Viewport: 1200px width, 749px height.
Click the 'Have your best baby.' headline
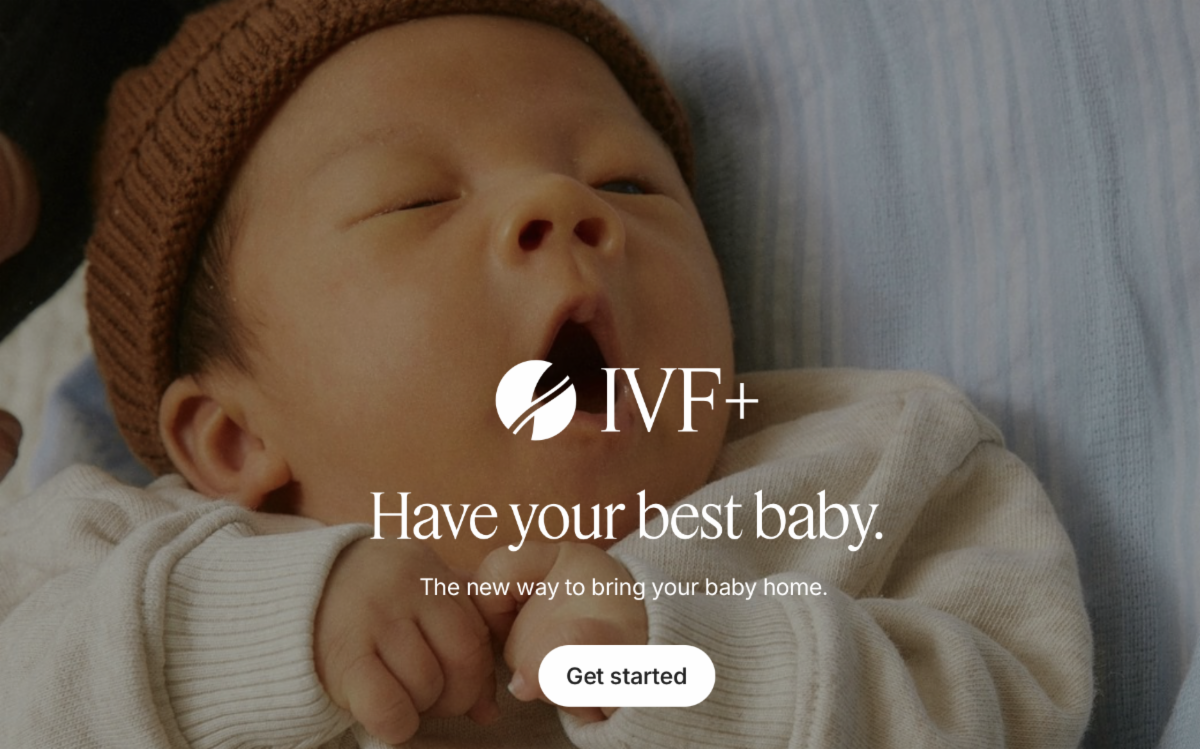(626, 518)
